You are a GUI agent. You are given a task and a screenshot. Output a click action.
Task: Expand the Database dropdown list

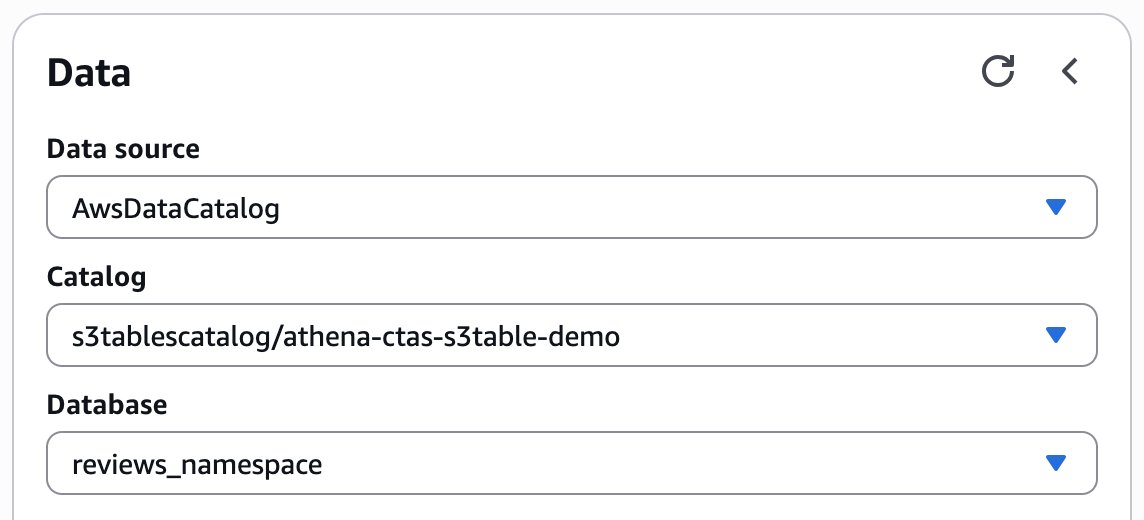(572, 463)
